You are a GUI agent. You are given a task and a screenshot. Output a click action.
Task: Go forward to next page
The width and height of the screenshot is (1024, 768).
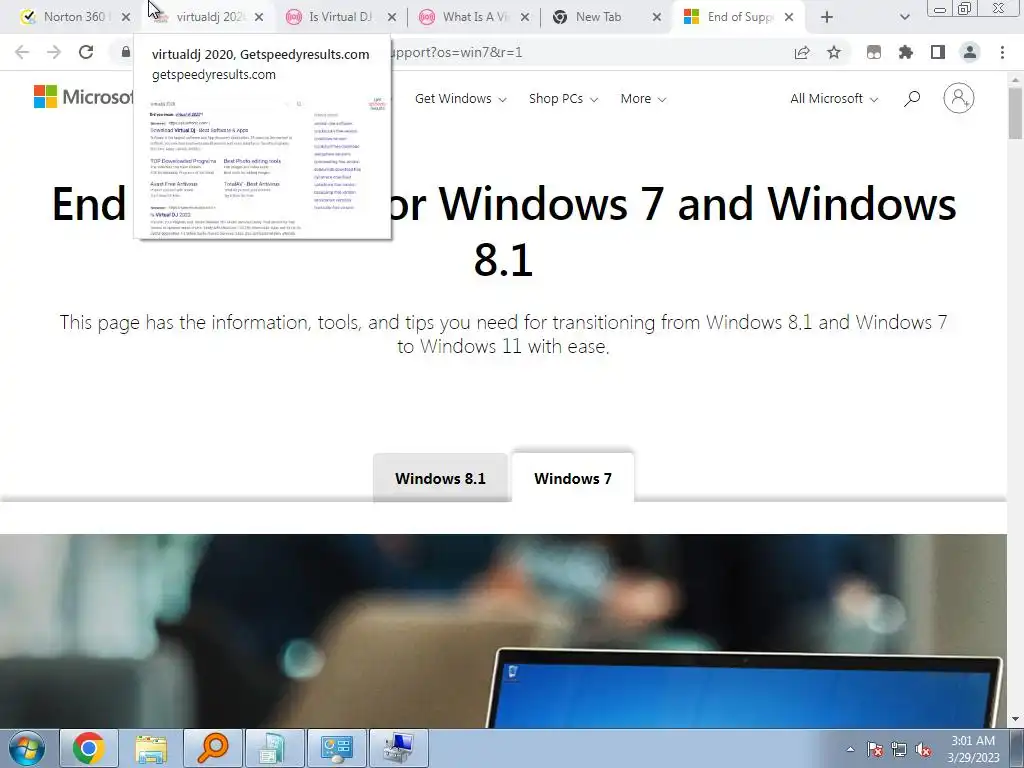click(54, 52)
